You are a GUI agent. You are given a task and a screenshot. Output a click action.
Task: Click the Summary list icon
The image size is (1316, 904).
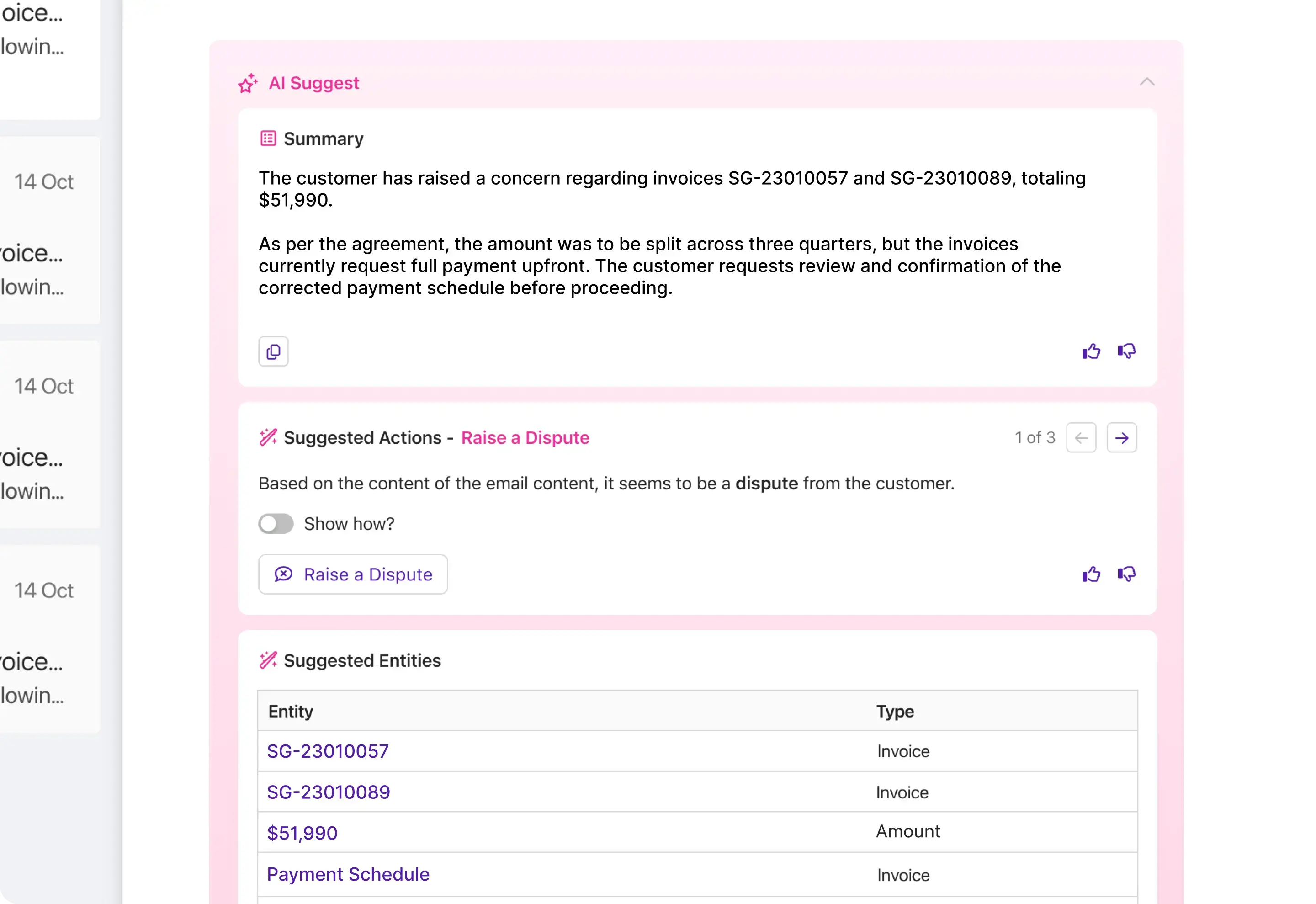268,139
